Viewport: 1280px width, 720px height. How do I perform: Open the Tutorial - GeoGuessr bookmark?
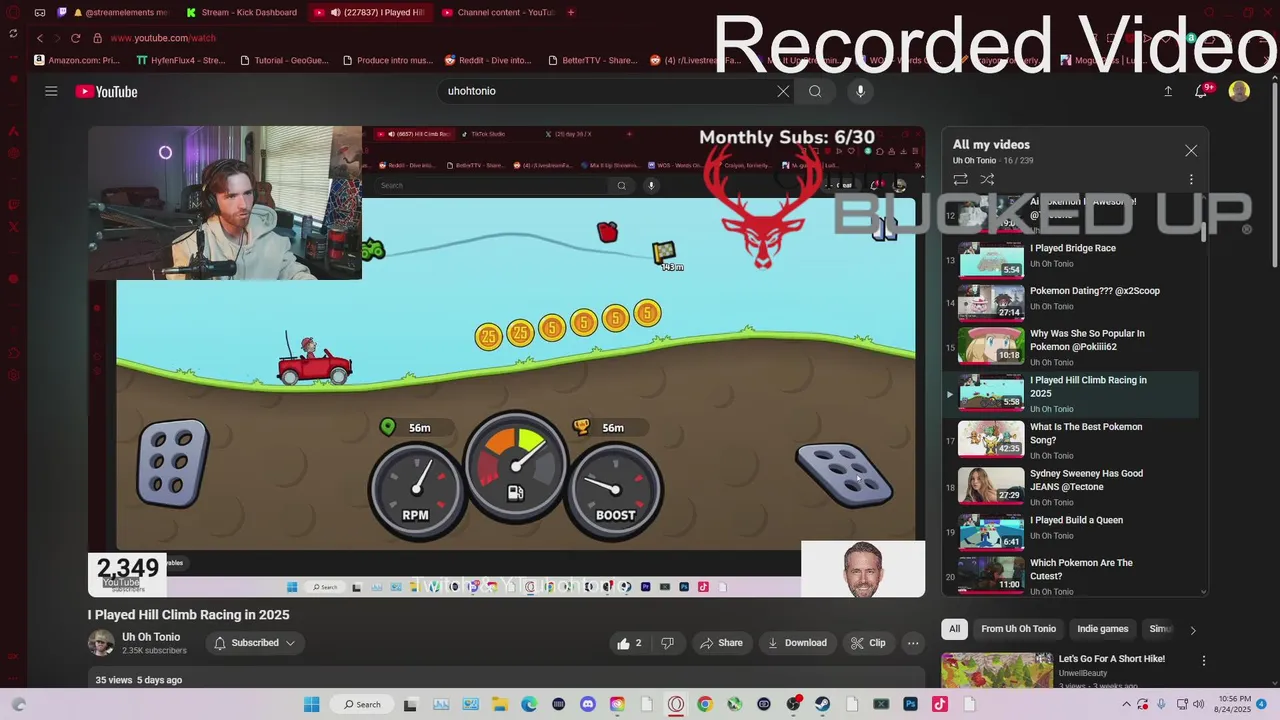(x=284, y=60)
